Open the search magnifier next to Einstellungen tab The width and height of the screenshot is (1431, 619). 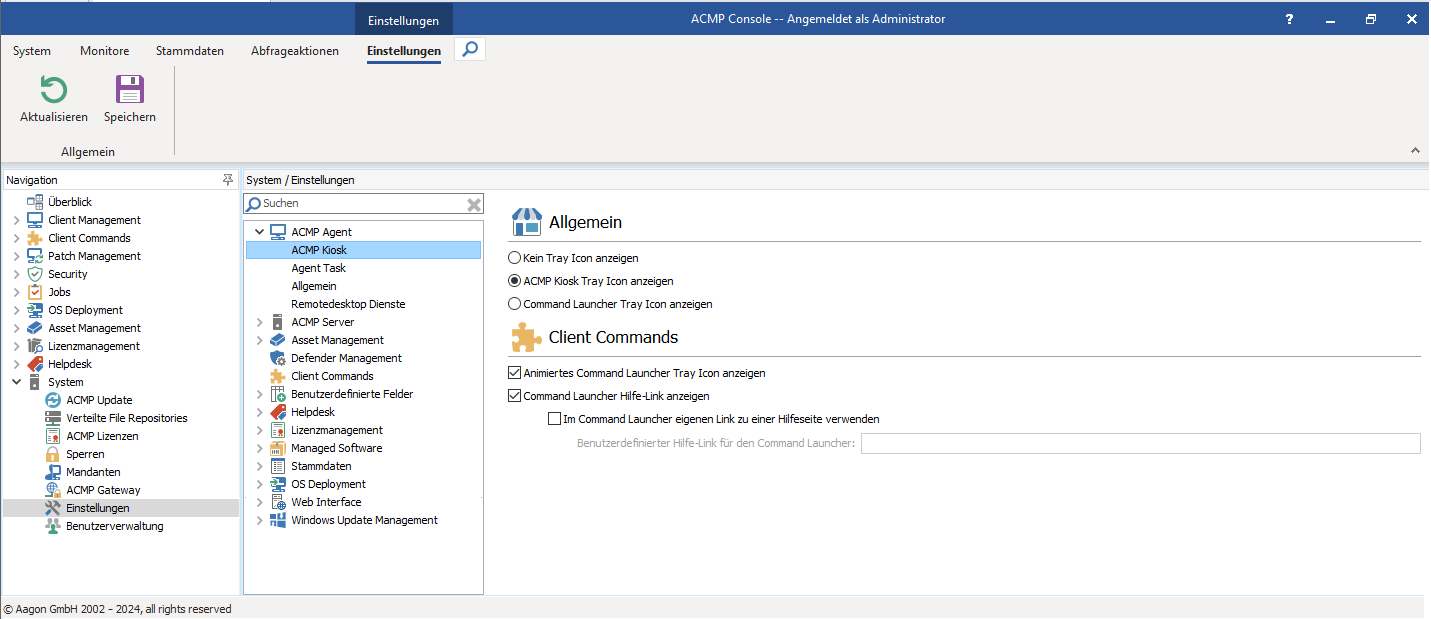click(469, 48)
